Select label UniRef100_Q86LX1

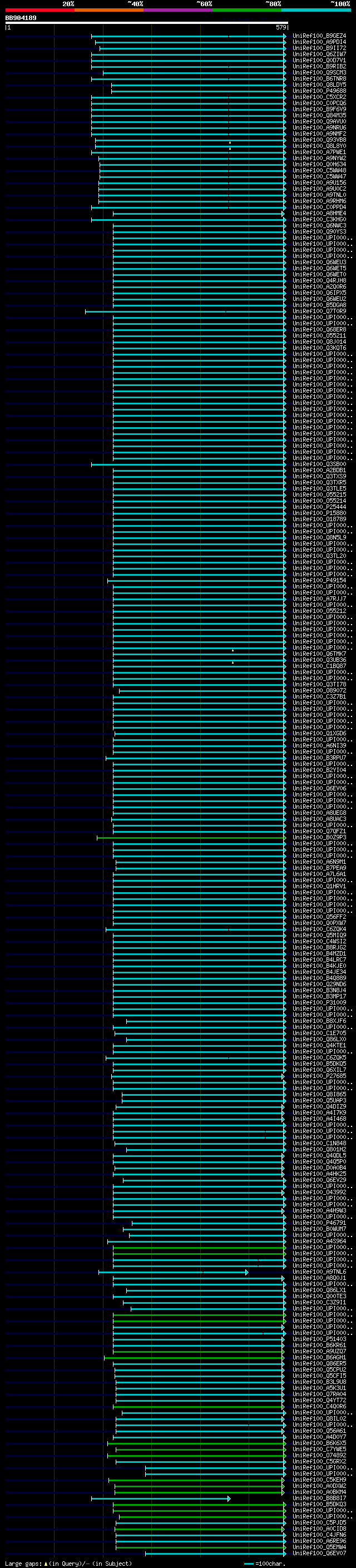[x=319, y=1290]
